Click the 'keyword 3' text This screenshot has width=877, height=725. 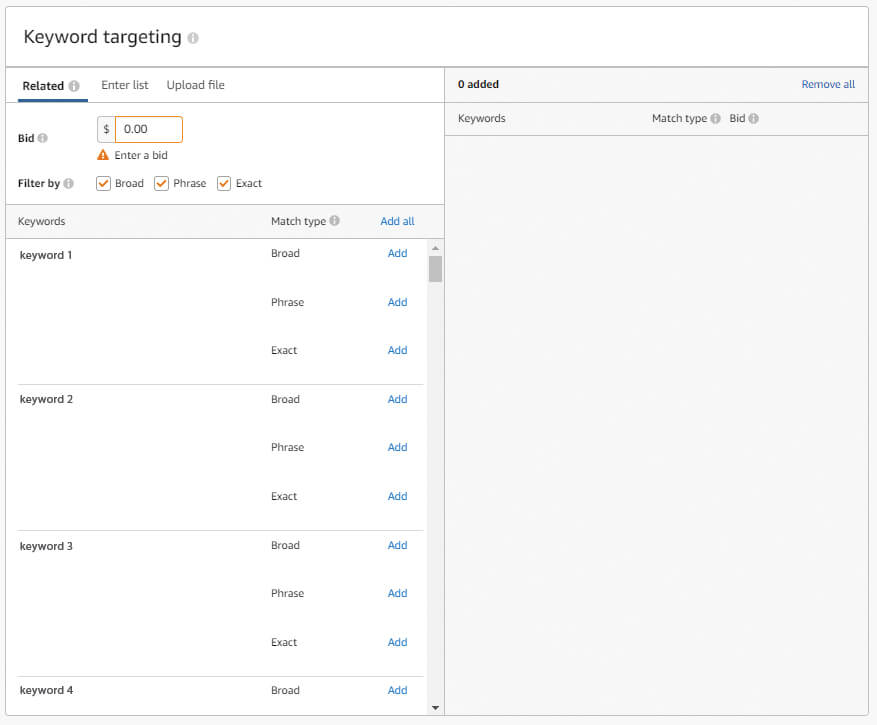[46, 546]
